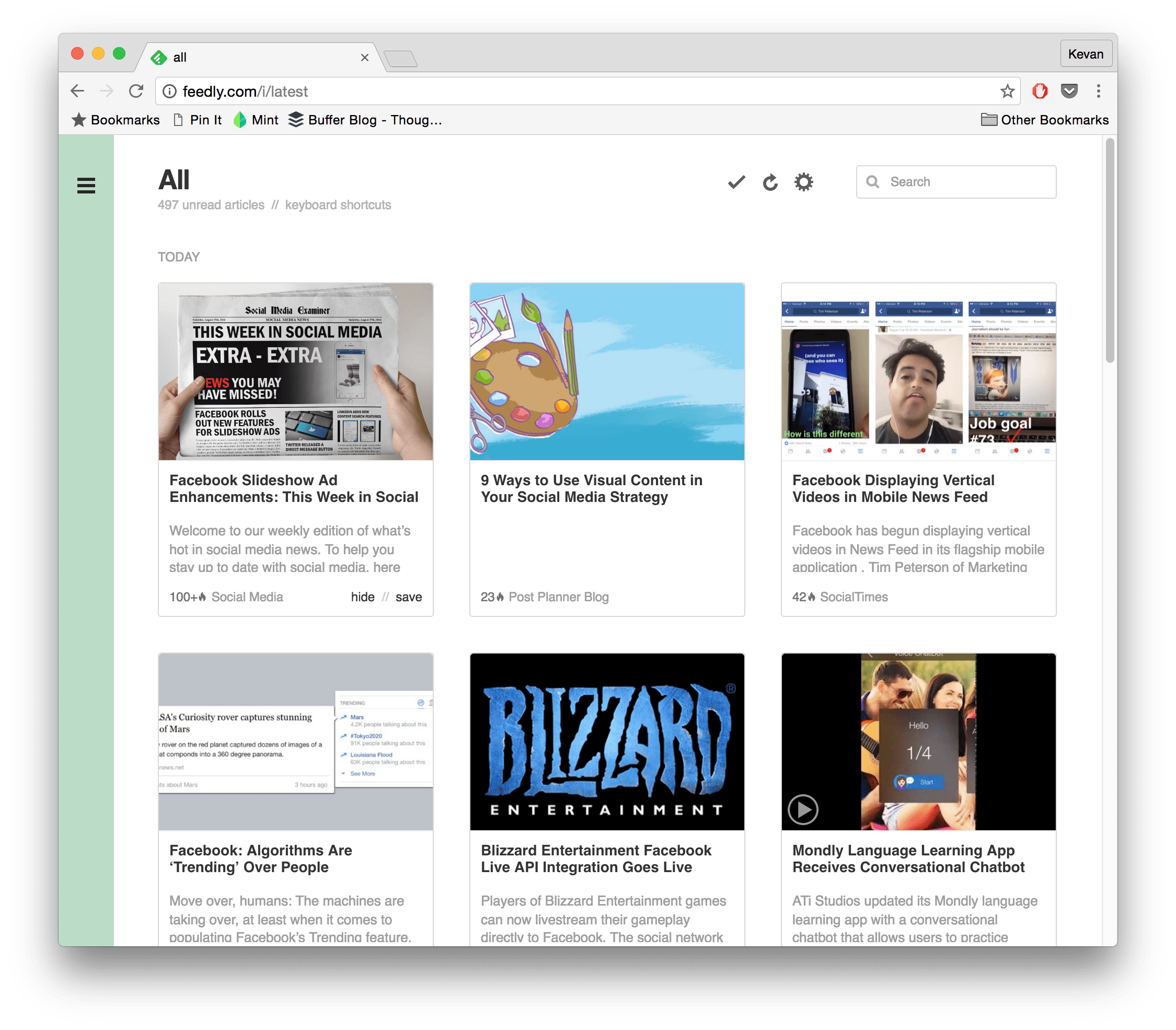Open the Chrome three-dot menu
This screenshot has height=1030, width=1176.
tap(1099, 91)
